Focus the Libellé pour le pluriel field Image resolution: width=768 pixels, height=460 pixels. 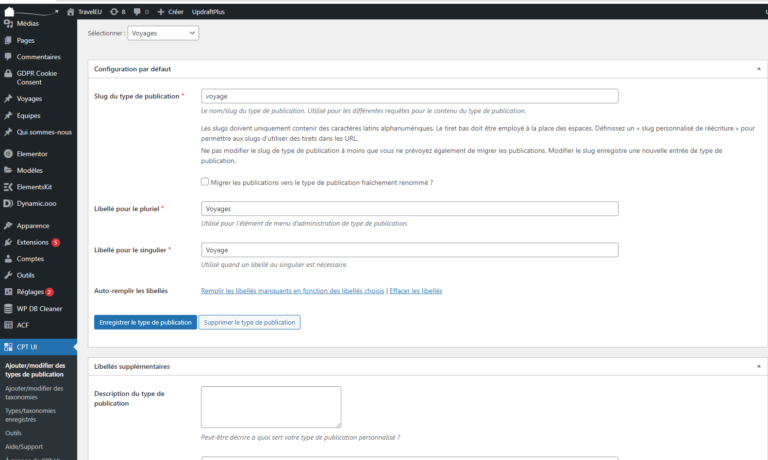coord(409,209)
